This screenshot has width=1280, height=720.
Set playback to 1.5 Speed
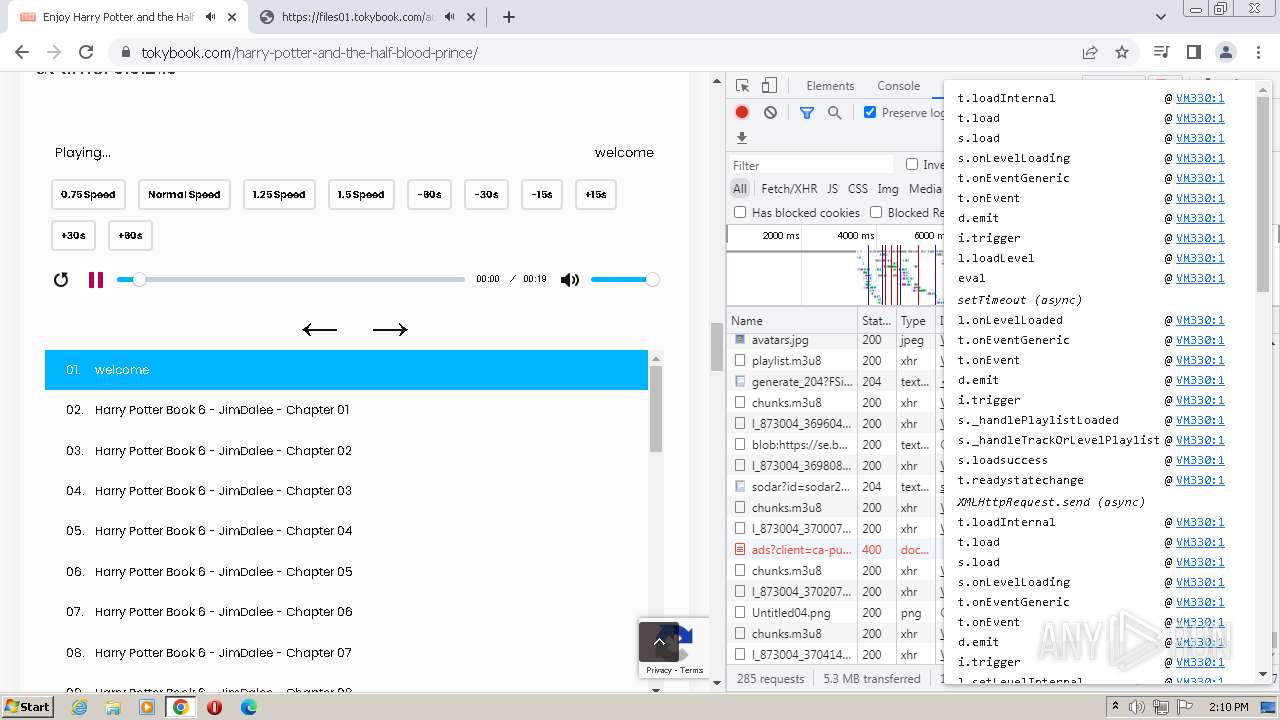tap(361, 195)
